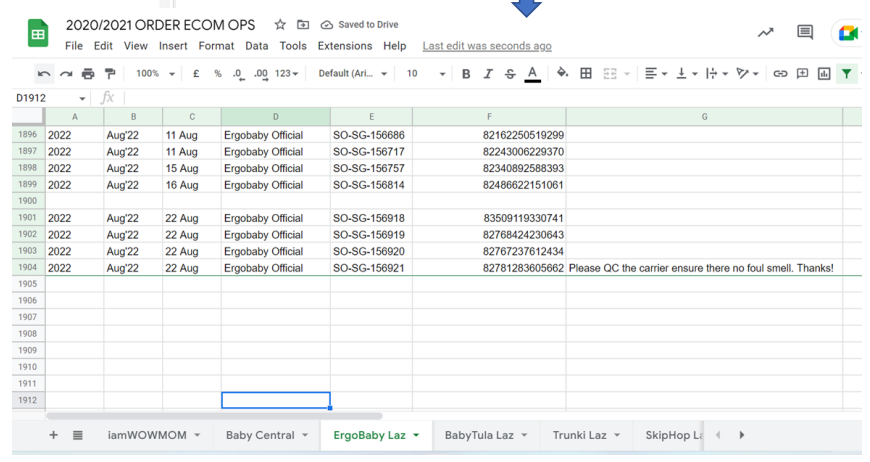
Task: Click the Saved to Drive cloud status
Action: point(360,24)
